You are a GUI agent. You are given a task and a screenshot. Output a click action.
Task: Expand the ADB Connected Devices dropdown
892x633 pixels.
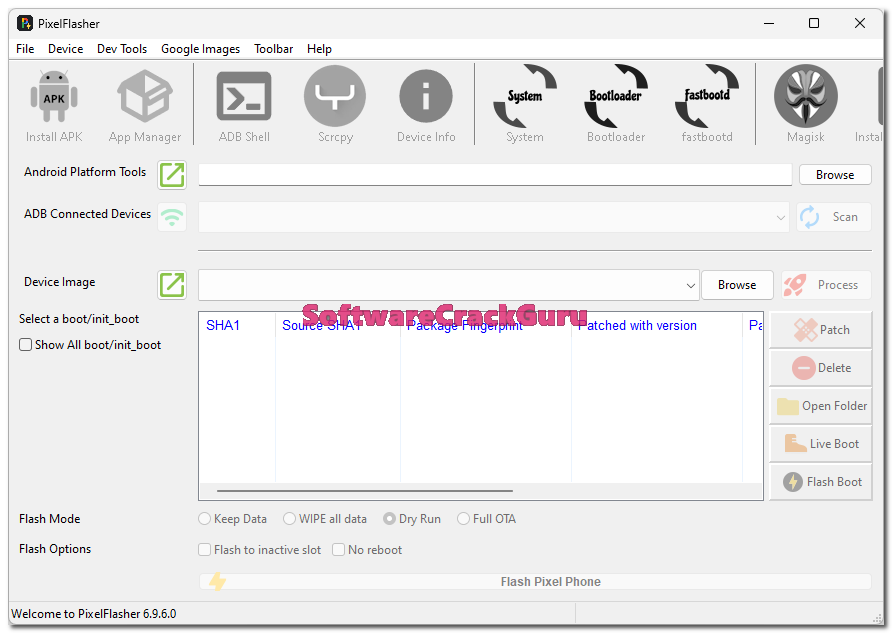(780, 217)
